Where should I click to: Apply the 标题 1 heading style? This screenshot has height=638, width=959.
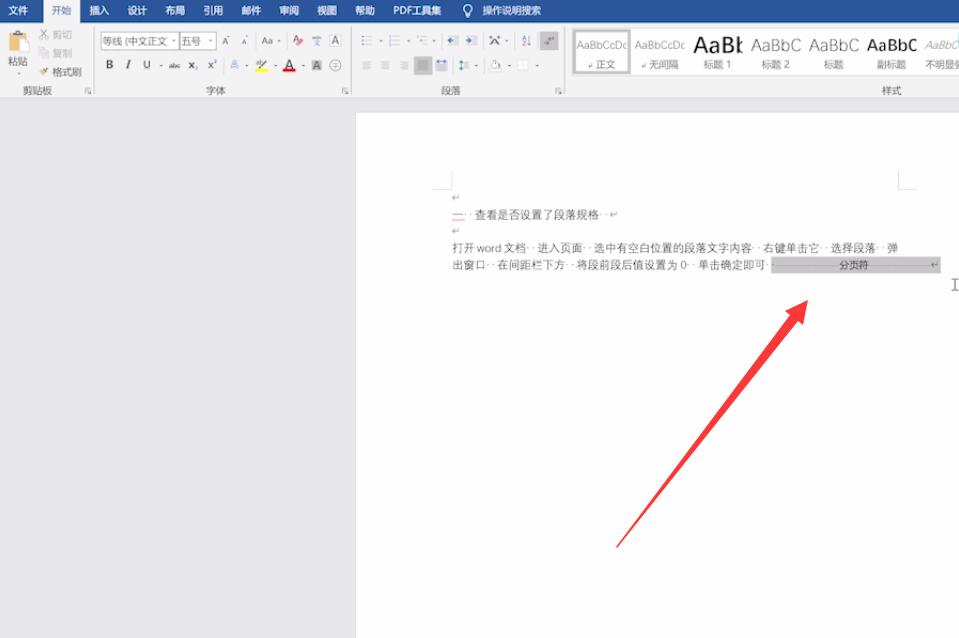pos(717,52)
